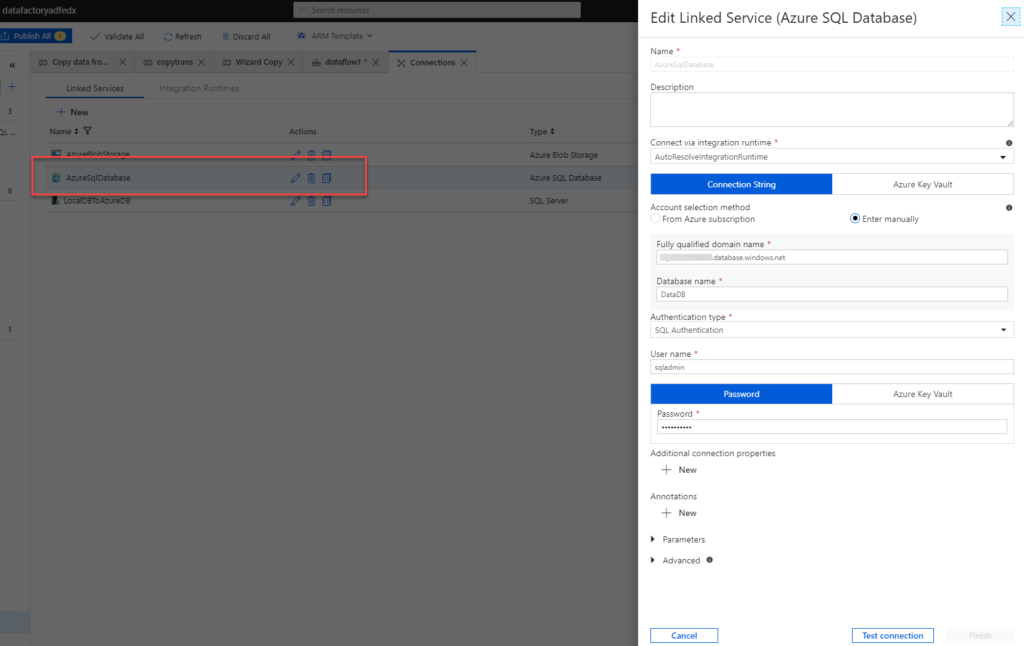The image size is (1024, 646).
Task: Add new additional connection property
Action: (679, 470)
